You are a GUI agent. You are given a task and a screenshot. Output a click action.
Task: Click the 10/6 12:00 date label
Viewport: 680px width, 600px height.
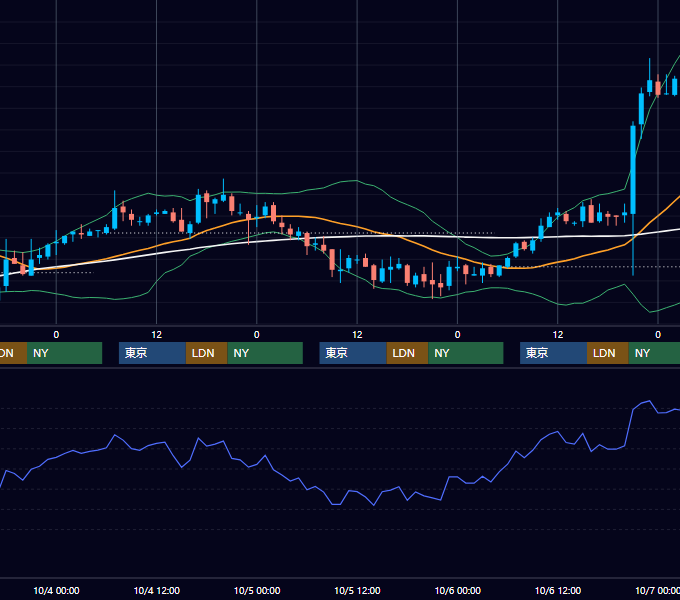[x=558, y=590]
